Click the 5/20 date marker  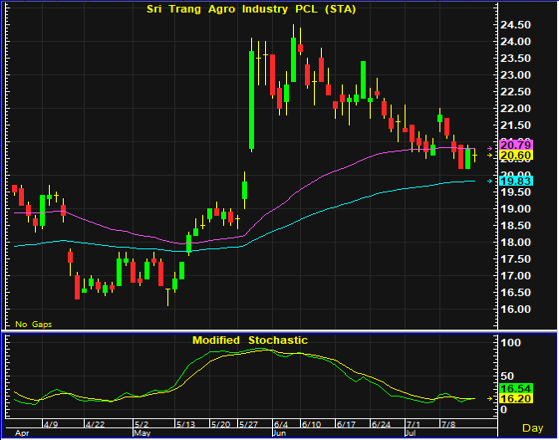221,424
